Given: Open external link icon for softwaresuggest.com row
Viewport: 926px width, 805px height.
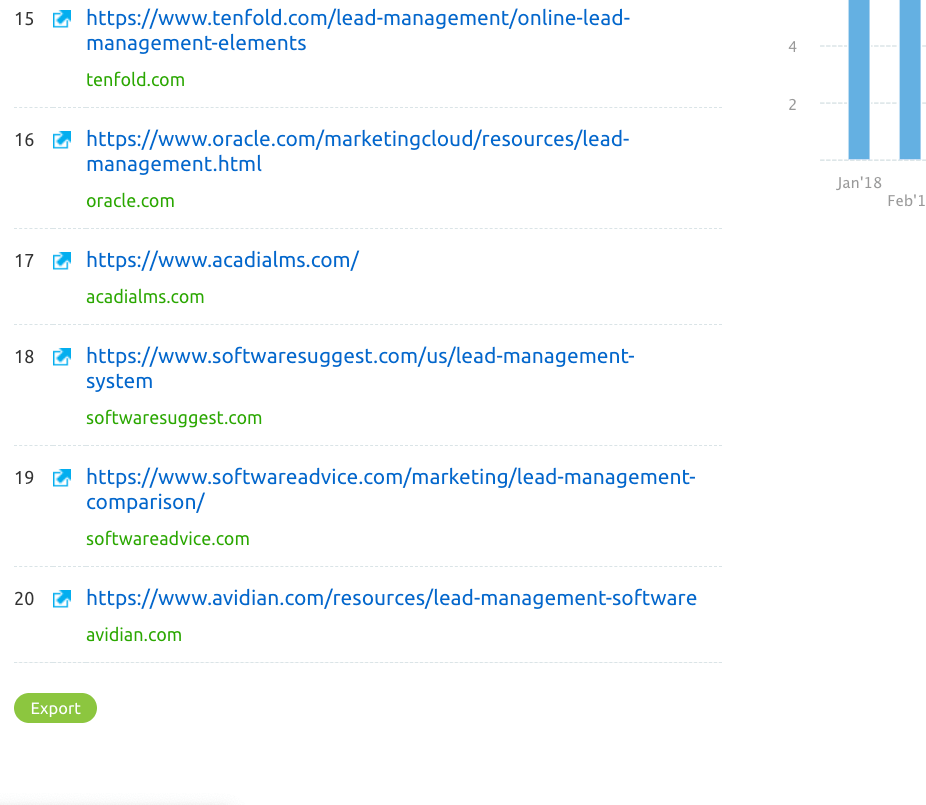Looking at the screenshot, I should coord(62,357).
